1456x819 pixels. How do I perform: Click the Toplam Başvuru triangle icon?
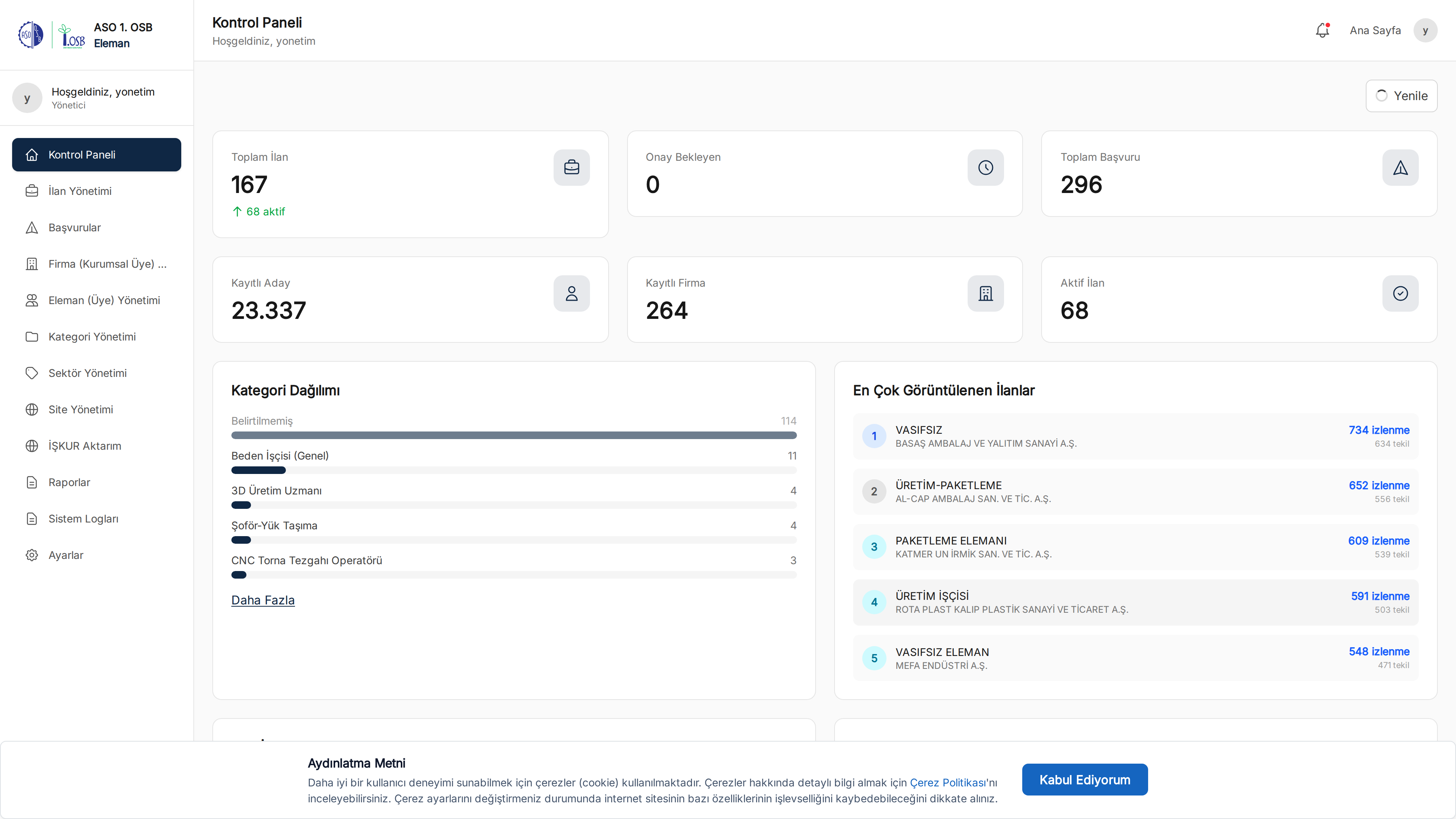pos(1400,167)
